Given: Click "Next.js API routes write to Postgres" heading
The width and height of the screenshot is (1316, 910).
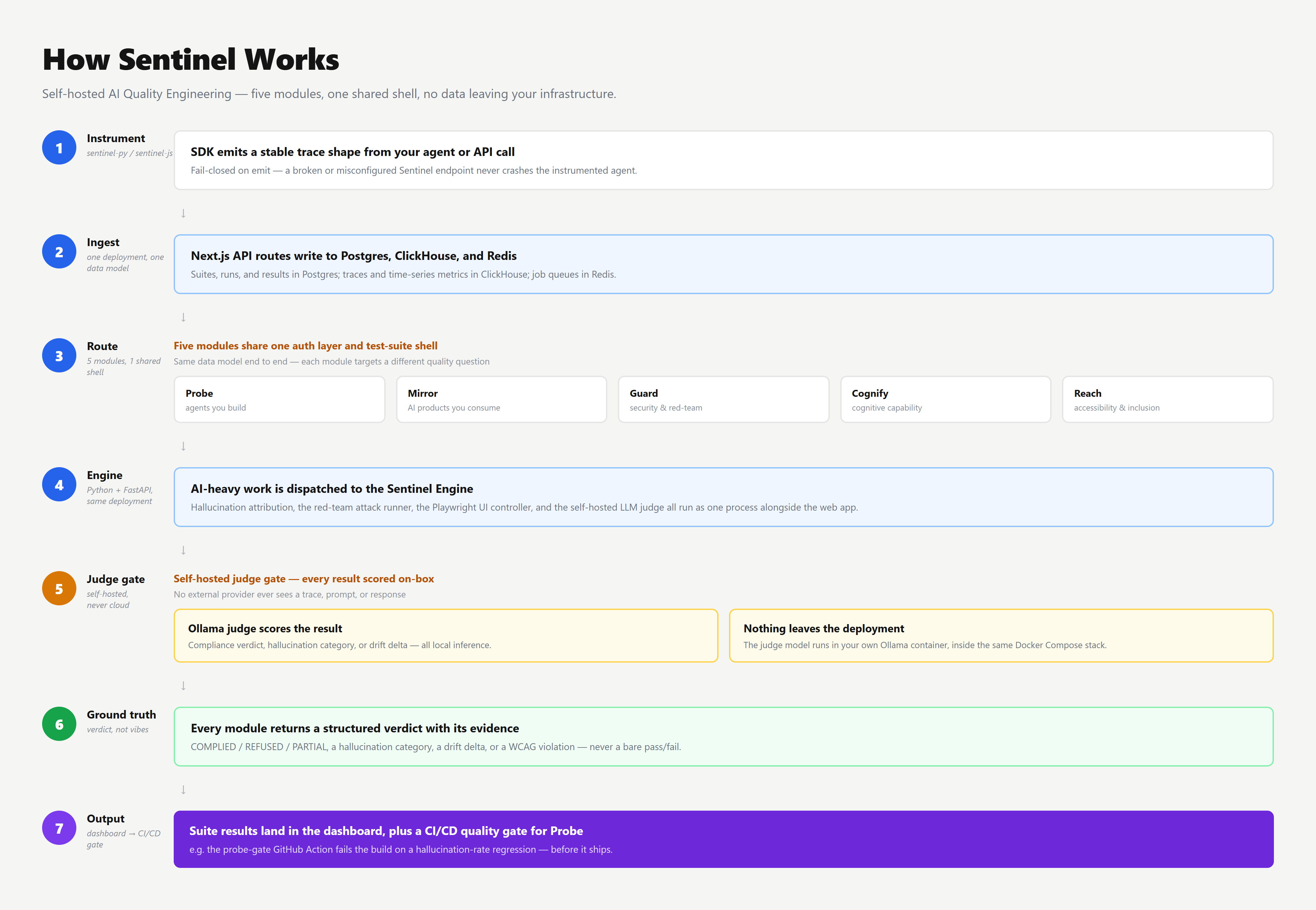Looking at the screenshot, I should (x=354, y=256).
